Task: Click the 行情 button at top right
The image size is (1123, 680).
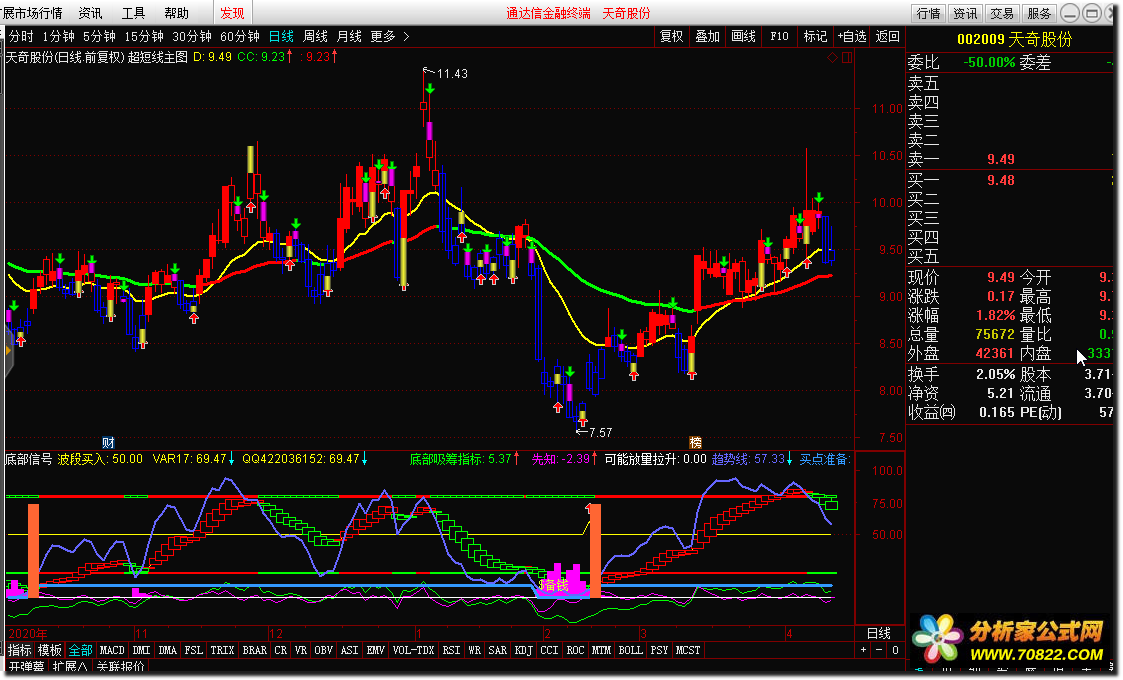Action: (928, 13)
